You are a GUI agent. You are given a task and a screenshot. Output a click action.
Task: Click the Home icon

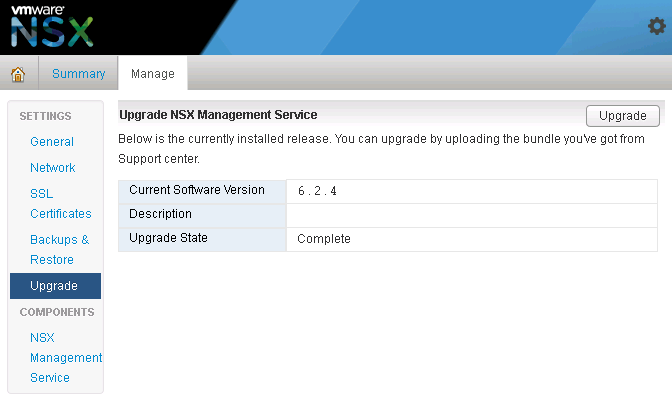pos(18,75)
